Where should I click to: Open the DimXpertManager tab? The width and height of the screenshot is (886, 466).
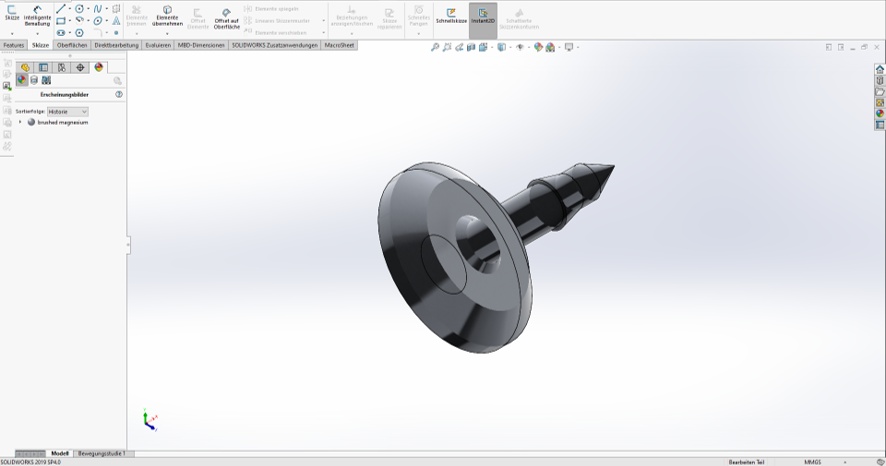tap(80, 67)
